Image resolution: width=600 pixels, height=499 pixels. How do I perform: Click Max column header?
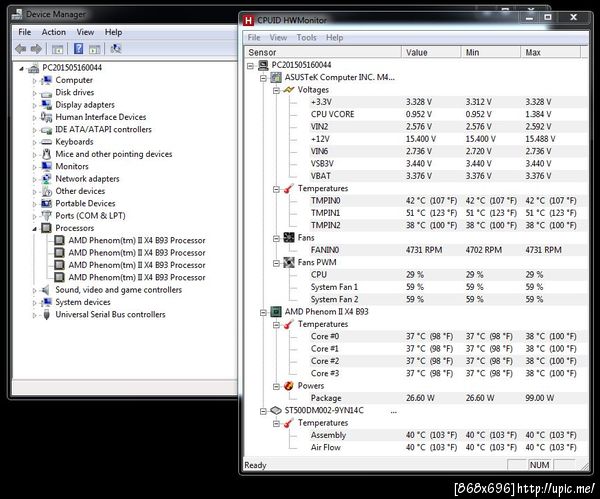[x=551, y=52]
